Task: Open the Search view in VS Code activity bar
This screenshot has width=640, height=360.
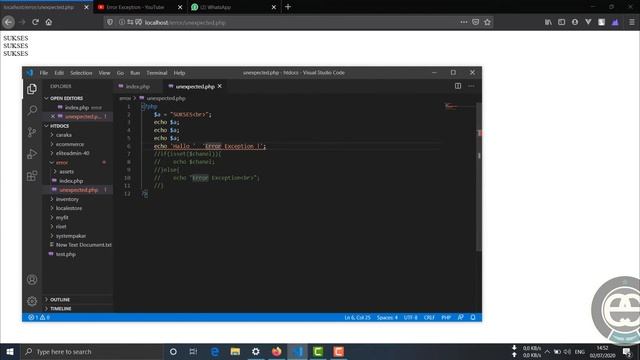Action: 32,110
